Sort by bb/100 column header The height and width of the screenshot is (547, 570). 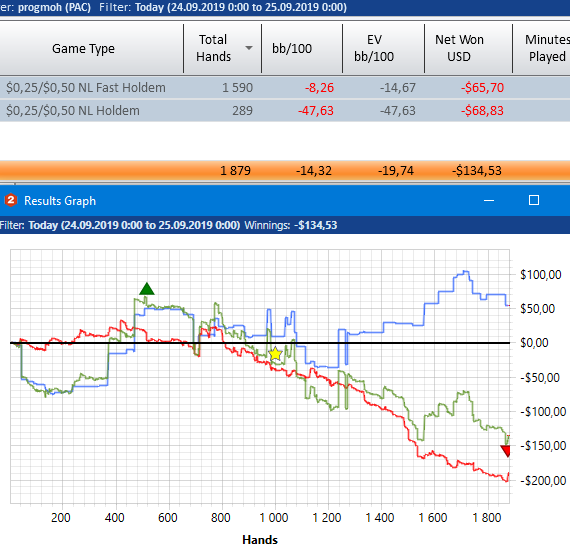[302, 48]
